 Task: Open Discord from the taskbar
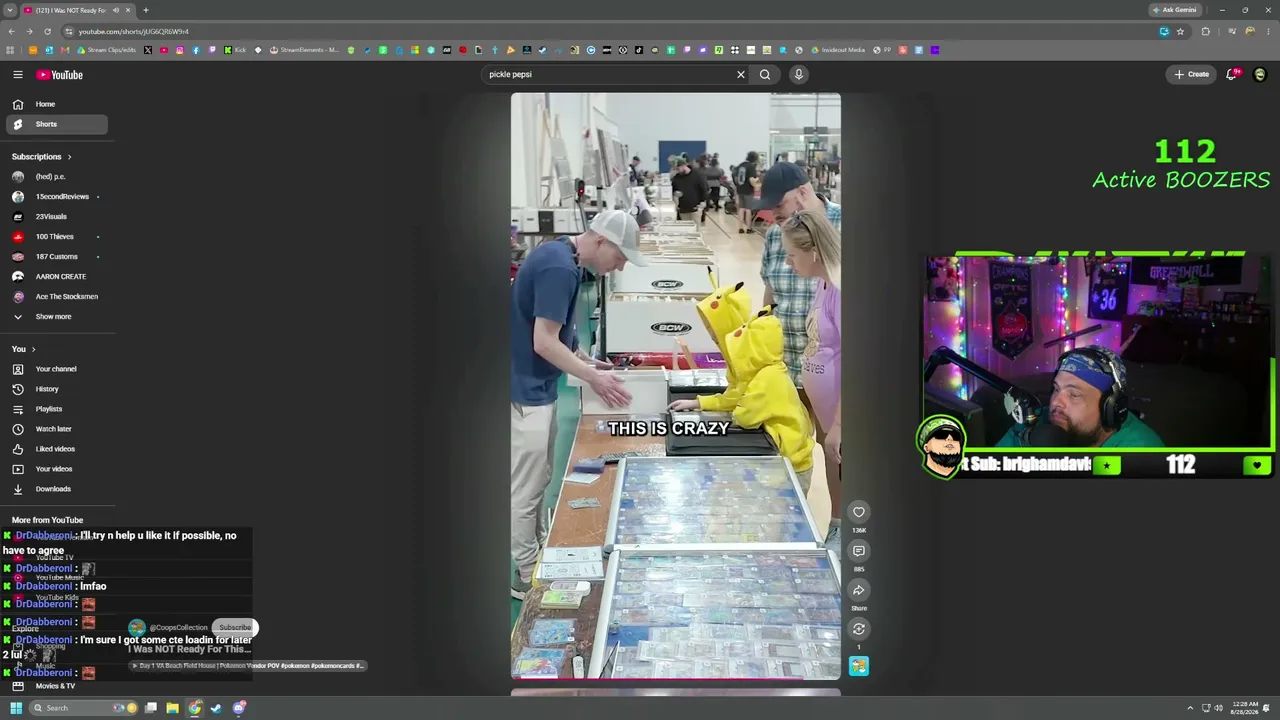[240, 708]
